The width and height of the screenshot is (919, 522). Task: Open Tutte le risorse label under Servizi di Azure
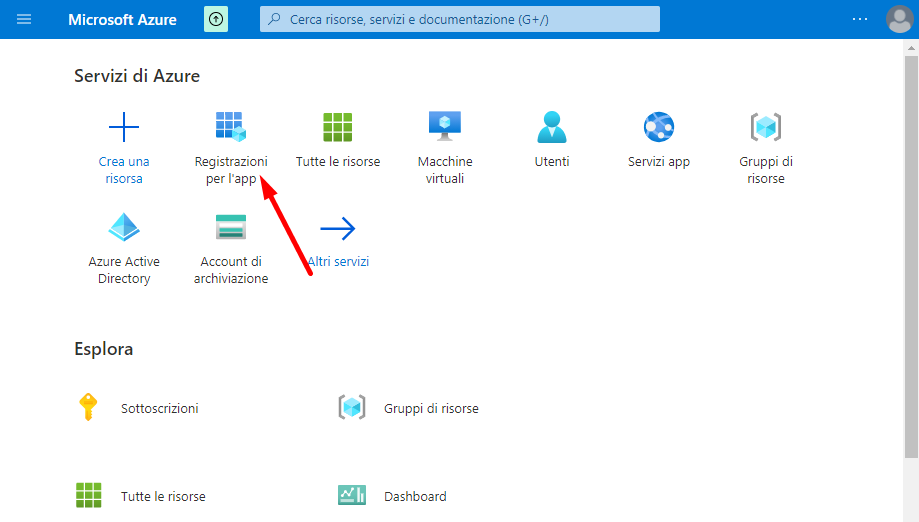(338, 162)
